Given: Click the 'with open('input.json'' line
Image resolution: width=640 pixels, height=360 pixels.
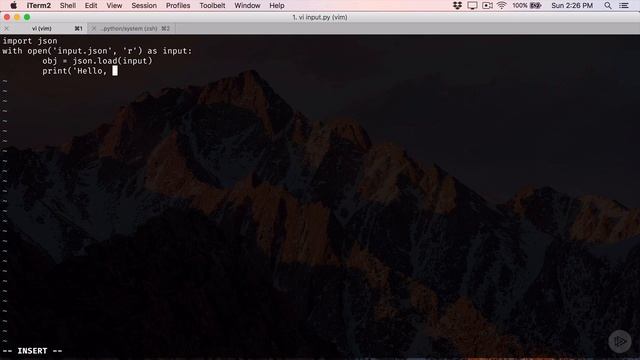Looking at the screenshot, I should click(97, 51).
